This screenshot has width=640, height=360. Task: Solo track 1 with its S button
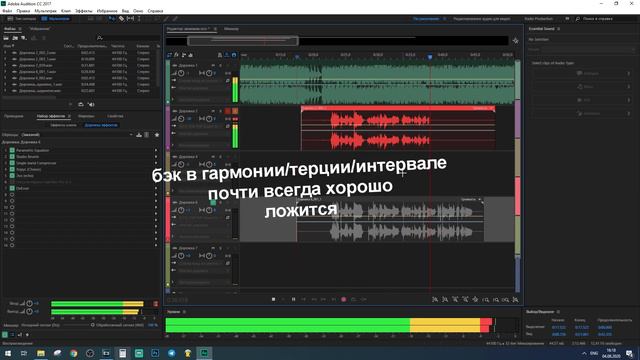220,65
